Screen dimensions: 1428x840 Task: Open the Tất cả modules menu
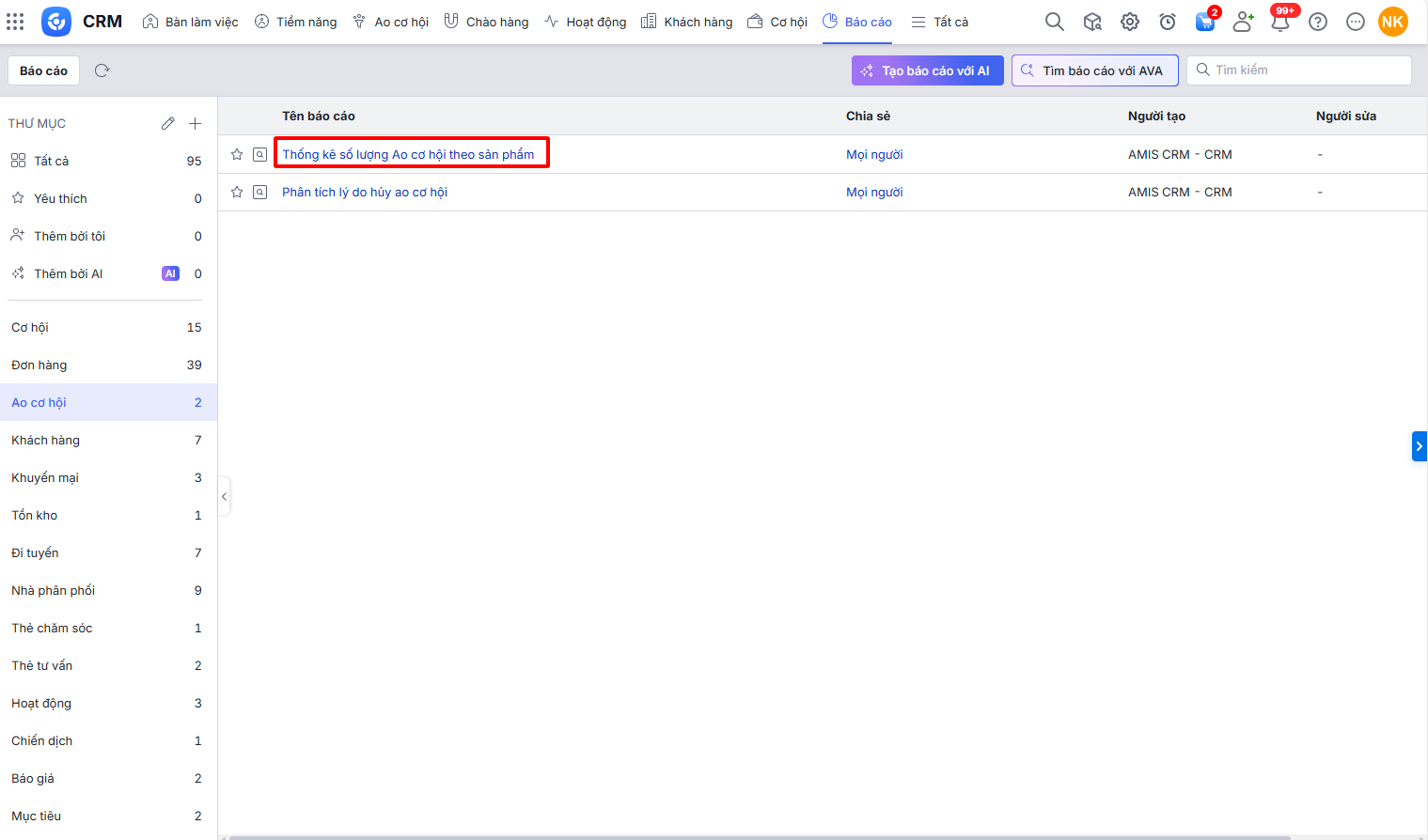click(x=940, y=22)
